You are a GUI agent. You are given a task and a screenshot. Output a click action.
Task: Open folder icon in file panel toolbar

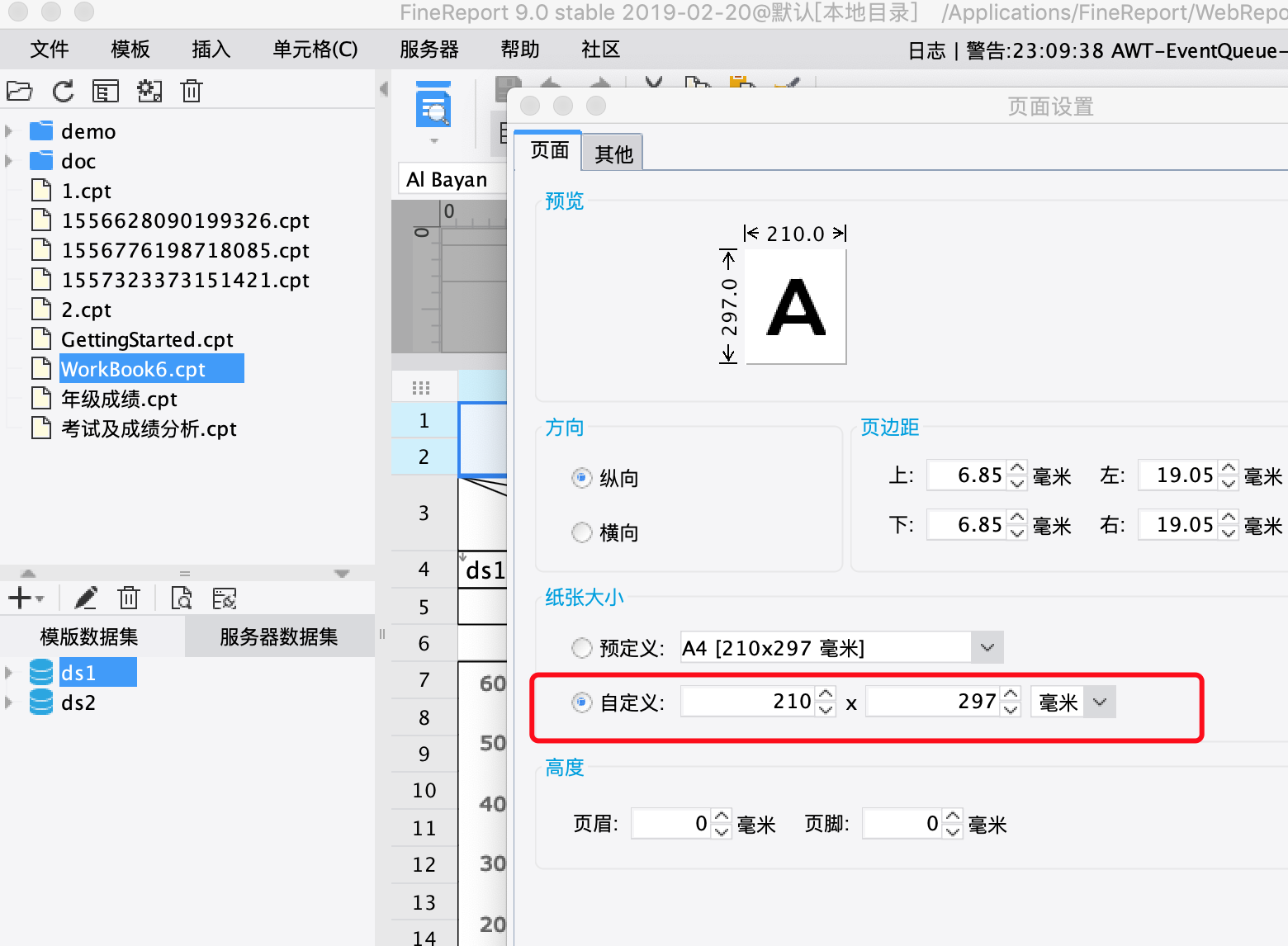tap(19, 91)
